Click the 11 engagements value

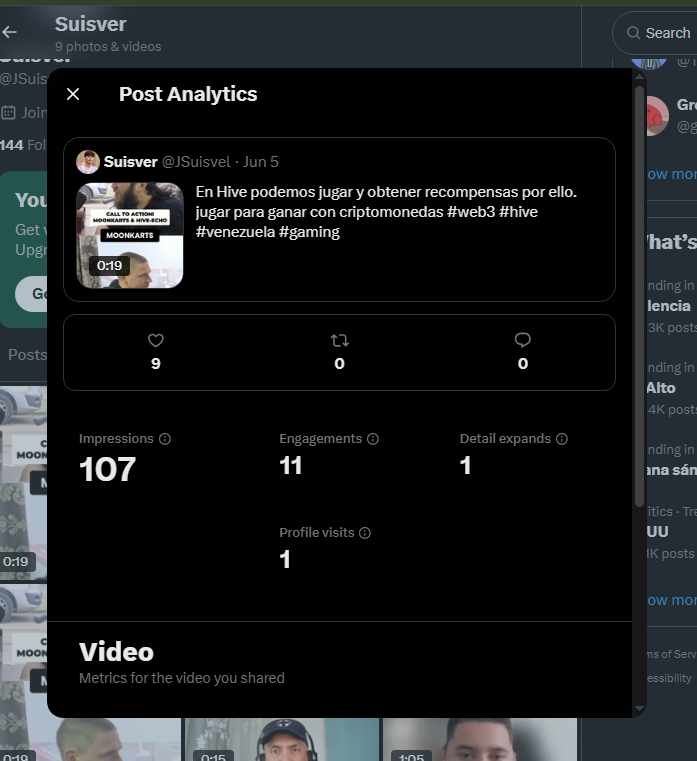290,466
